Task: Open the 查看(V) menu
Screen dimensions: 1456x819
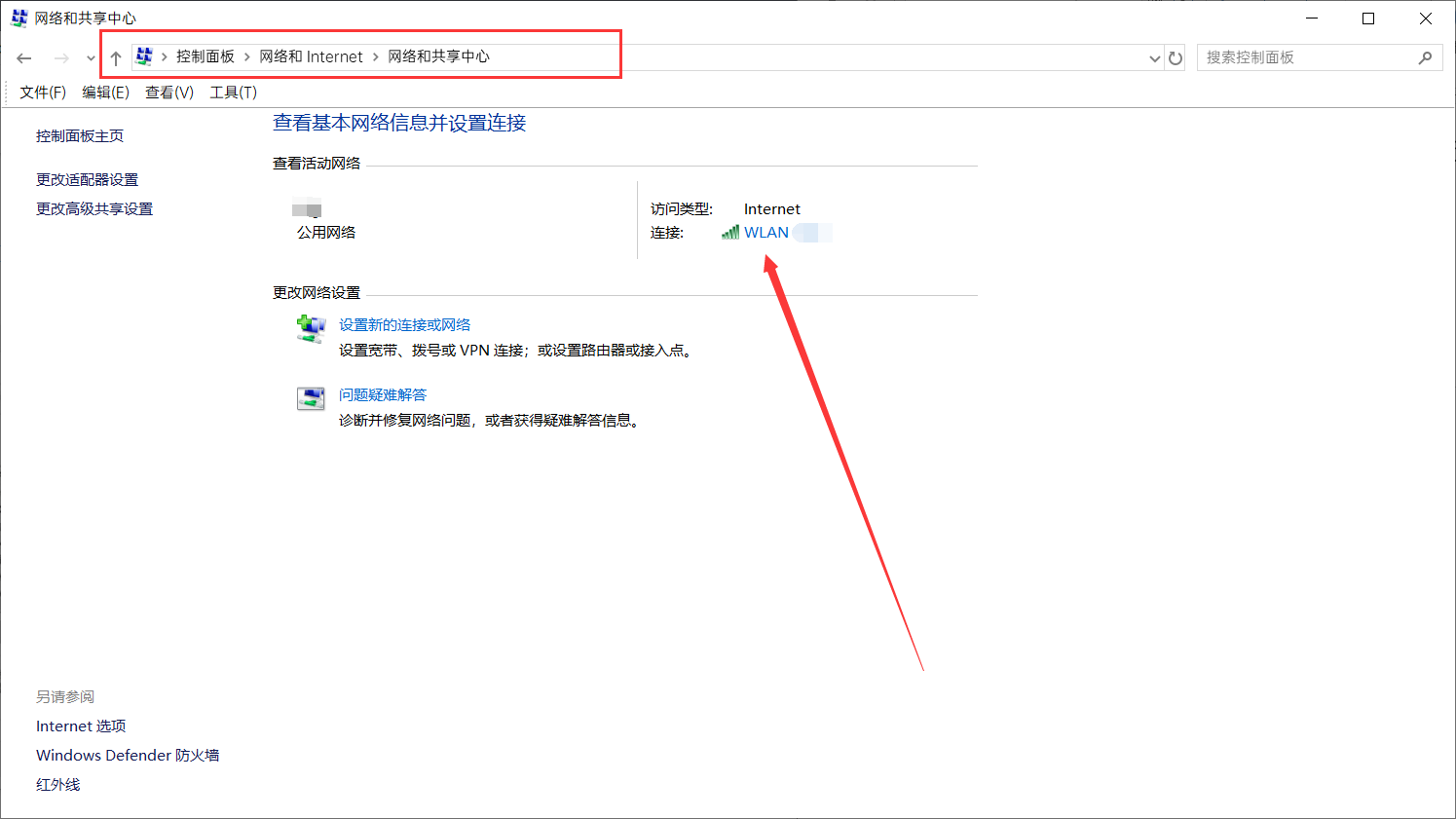Action: coord(169,93)
